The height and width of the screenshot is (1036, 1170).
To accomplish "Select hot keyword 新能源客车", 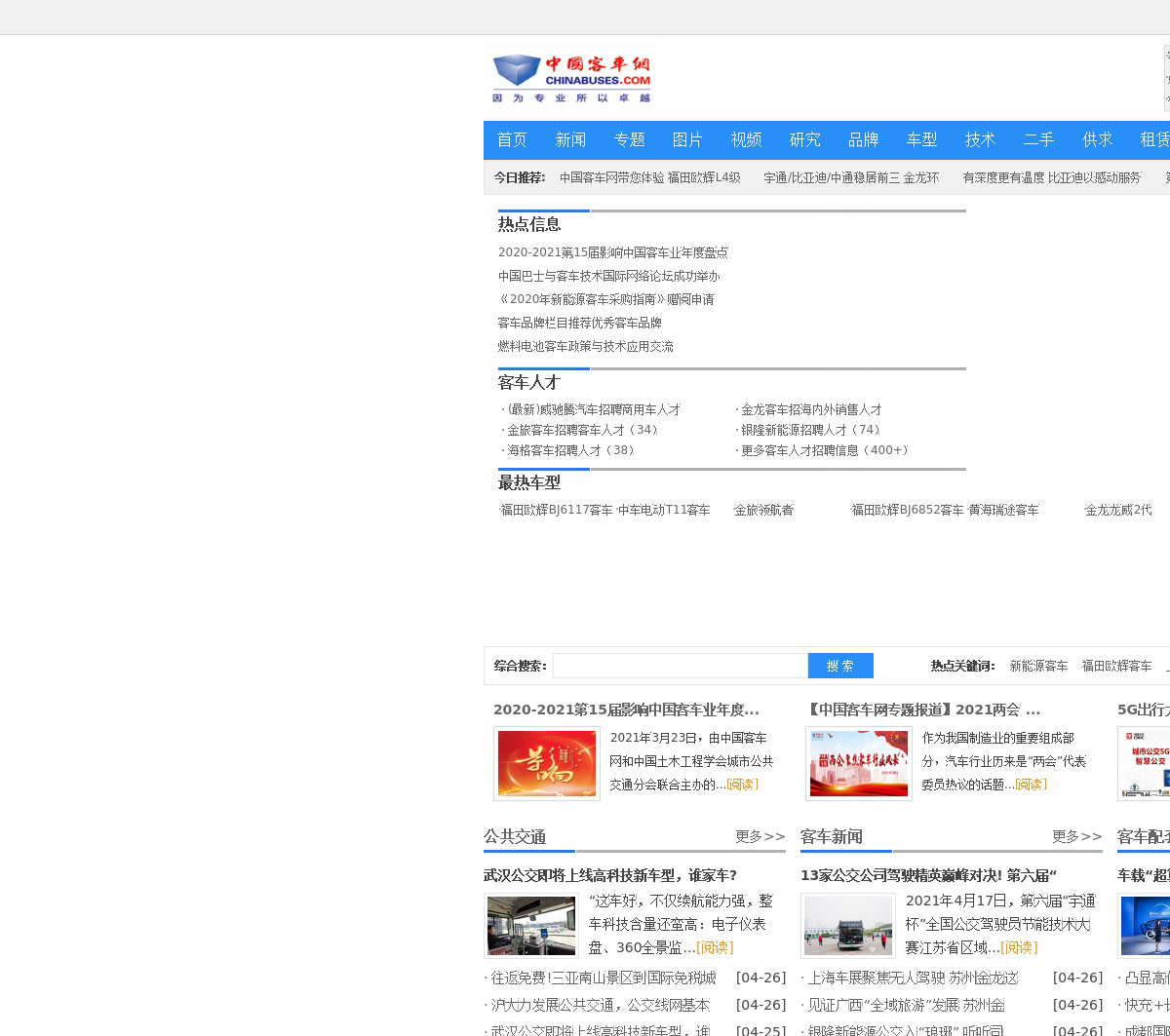I will point(1038,666).
